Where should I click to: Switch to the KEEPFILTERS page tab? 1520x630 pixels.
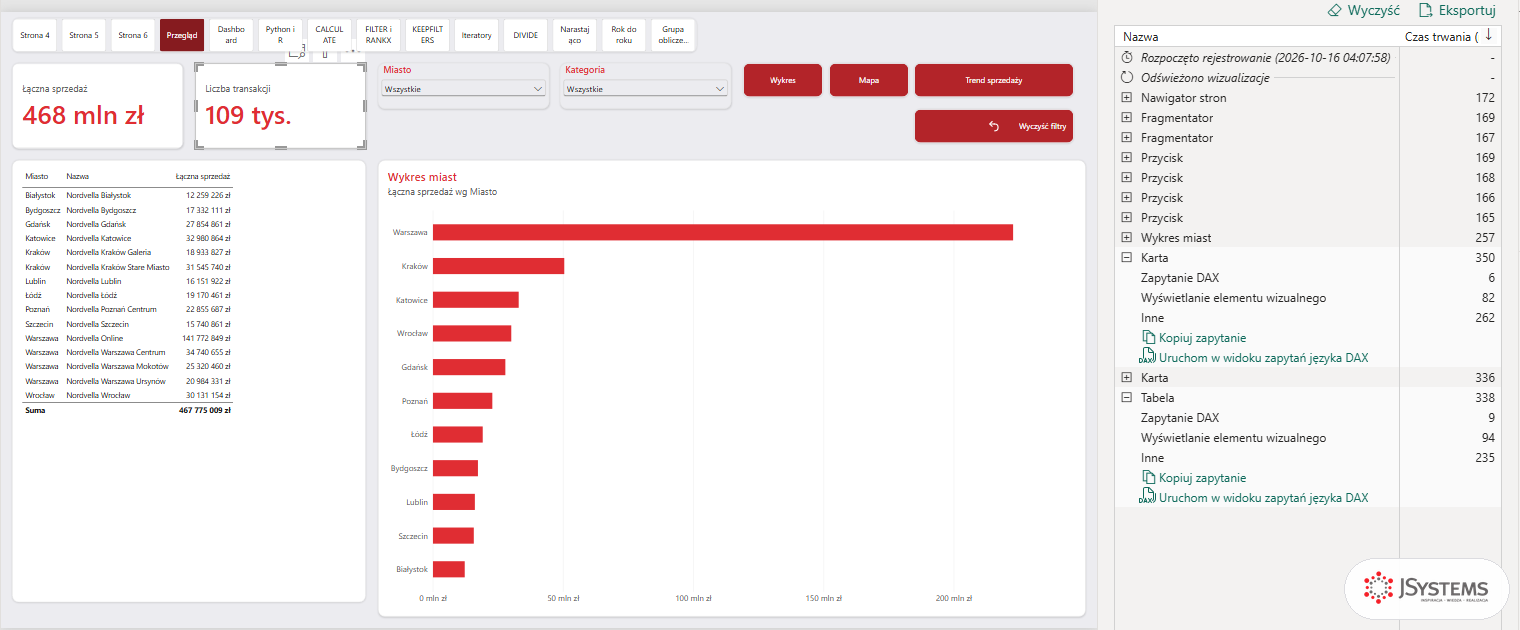pos(427,35)
